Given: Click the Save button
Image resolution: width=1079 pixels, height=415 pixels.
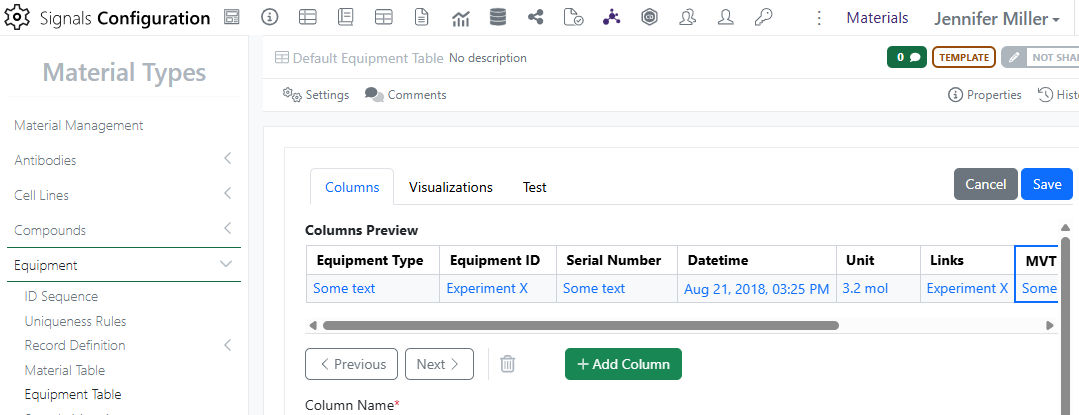Looking at the screenshot, I should (x=1047, y=184).
